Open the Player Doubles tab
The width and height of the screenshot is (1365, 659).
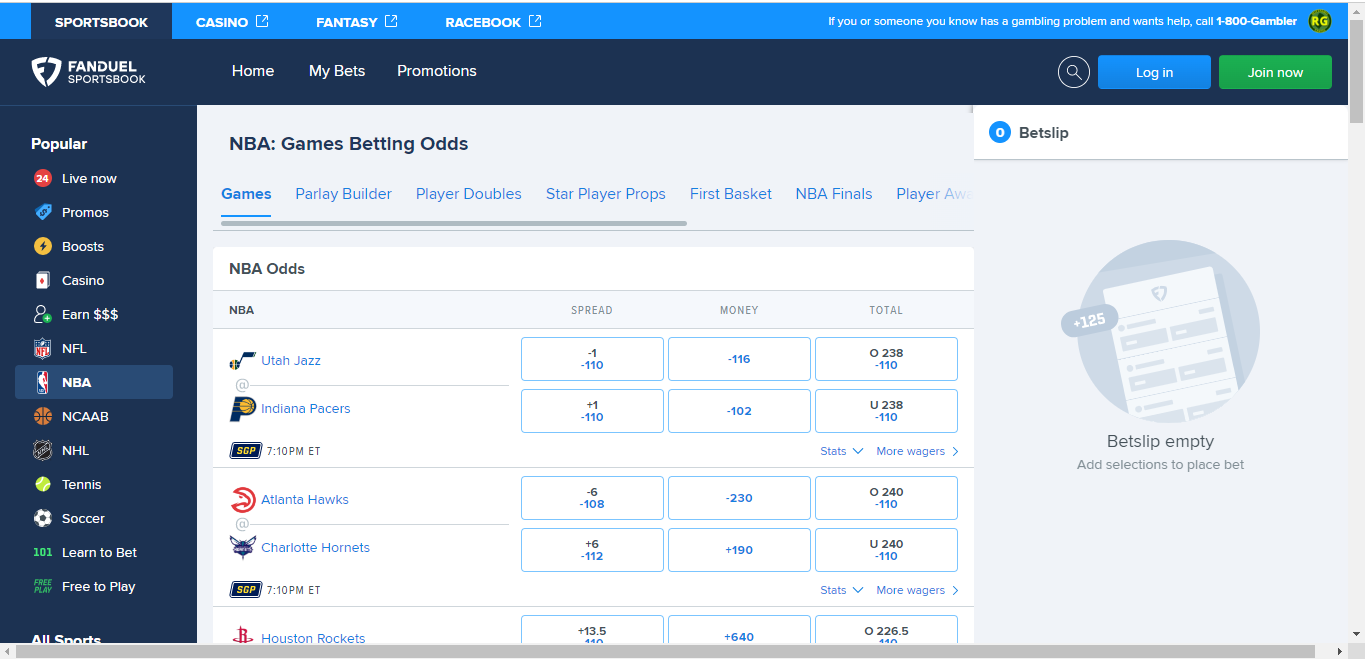[x=469, y=194]
